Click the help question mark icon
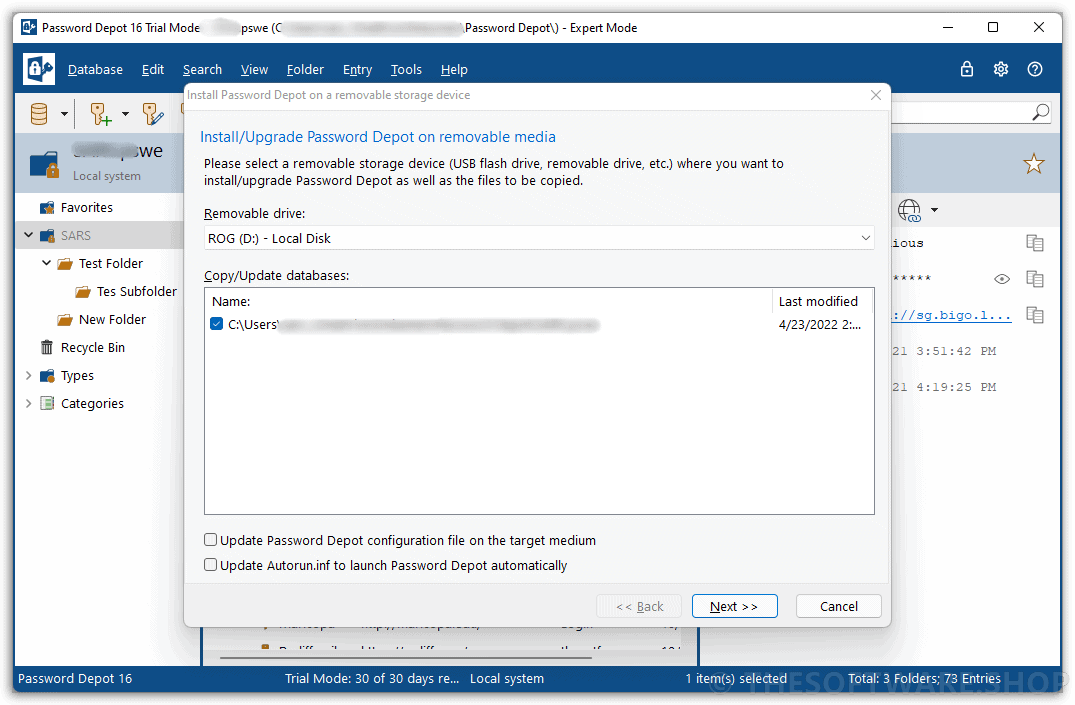The width and height of the screenshot is (1075, 705). (x=1035, y=69)
